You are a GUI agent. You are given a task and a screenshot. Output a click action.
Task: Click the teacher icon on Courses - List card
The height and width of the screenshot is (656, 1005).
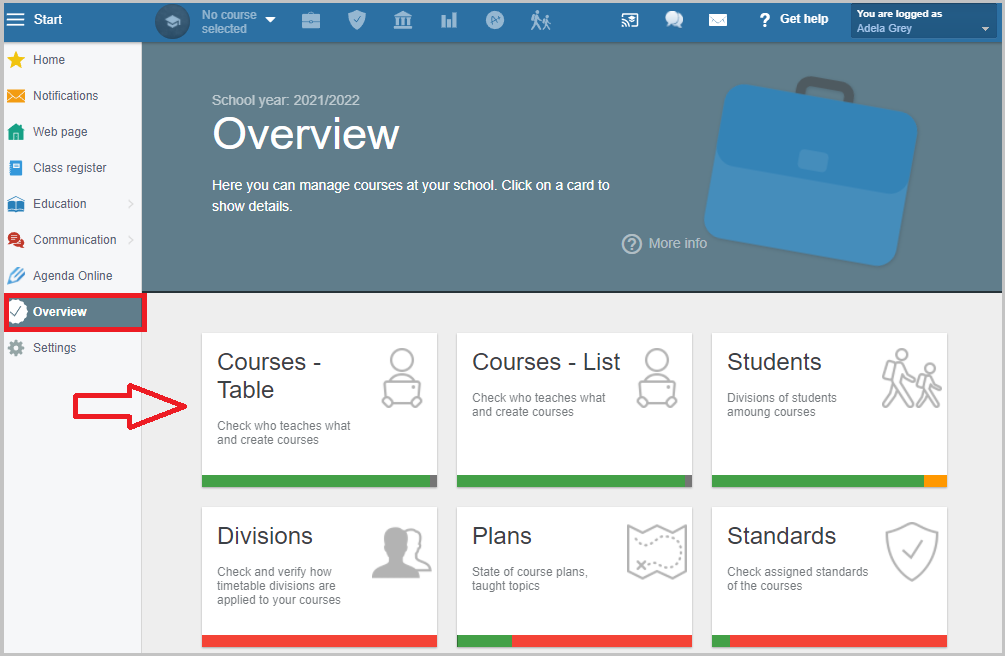point(657,378)
